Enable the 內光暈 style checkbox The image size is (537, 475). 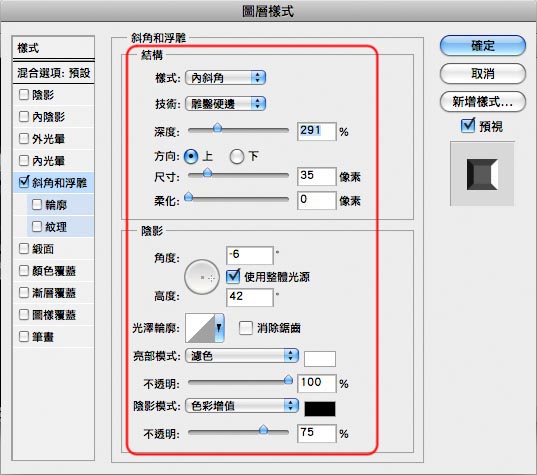tap(24, 160)
